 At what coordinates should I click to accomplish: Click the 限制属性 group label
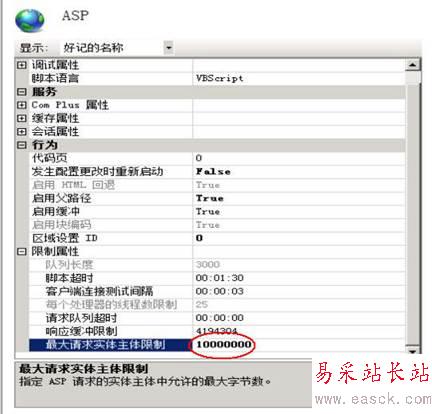tap(55, 252)
